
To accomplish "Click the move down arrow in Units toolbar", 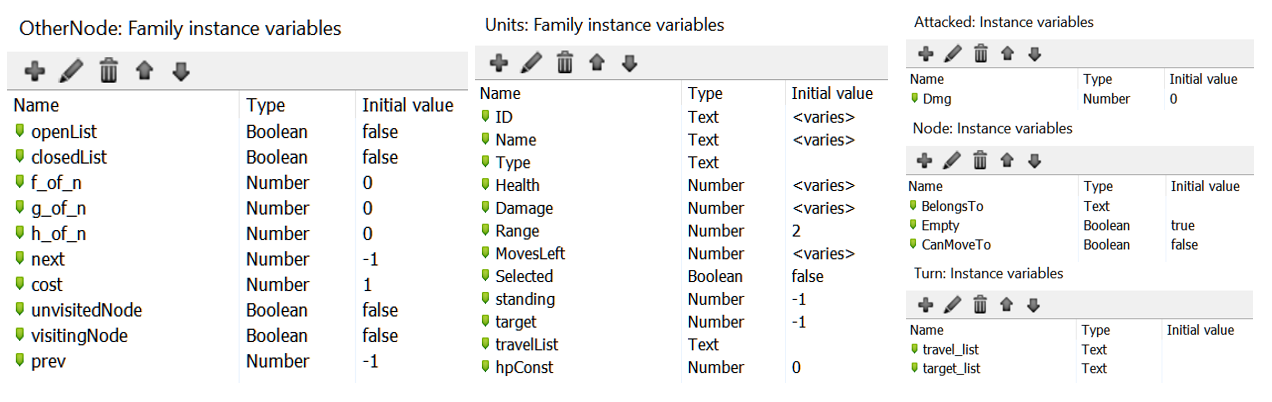I will 629,62.
